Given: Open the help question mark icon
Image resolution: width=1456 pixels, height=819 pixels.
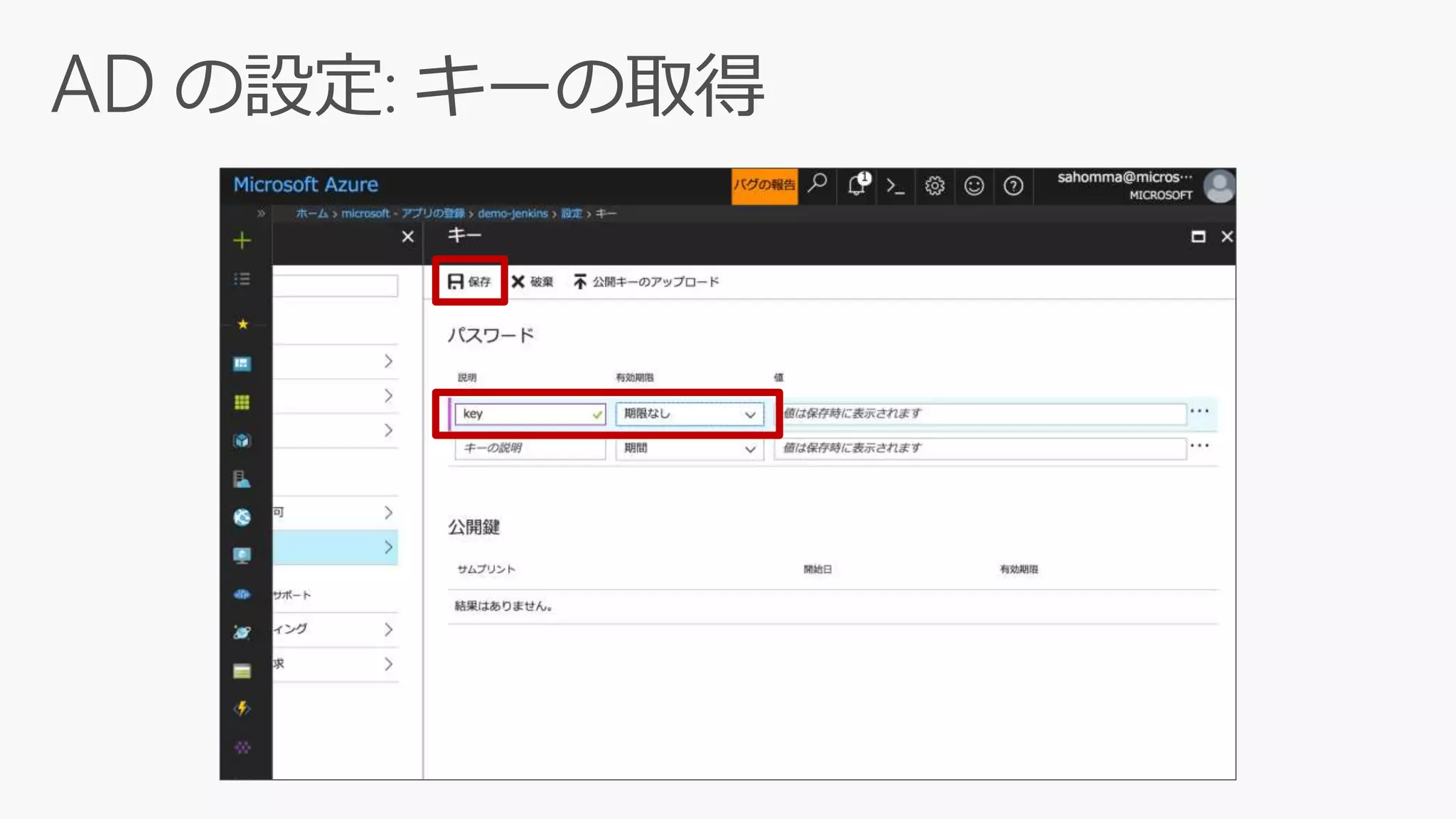Looking at the screenshot, I should pos(1012,186).
